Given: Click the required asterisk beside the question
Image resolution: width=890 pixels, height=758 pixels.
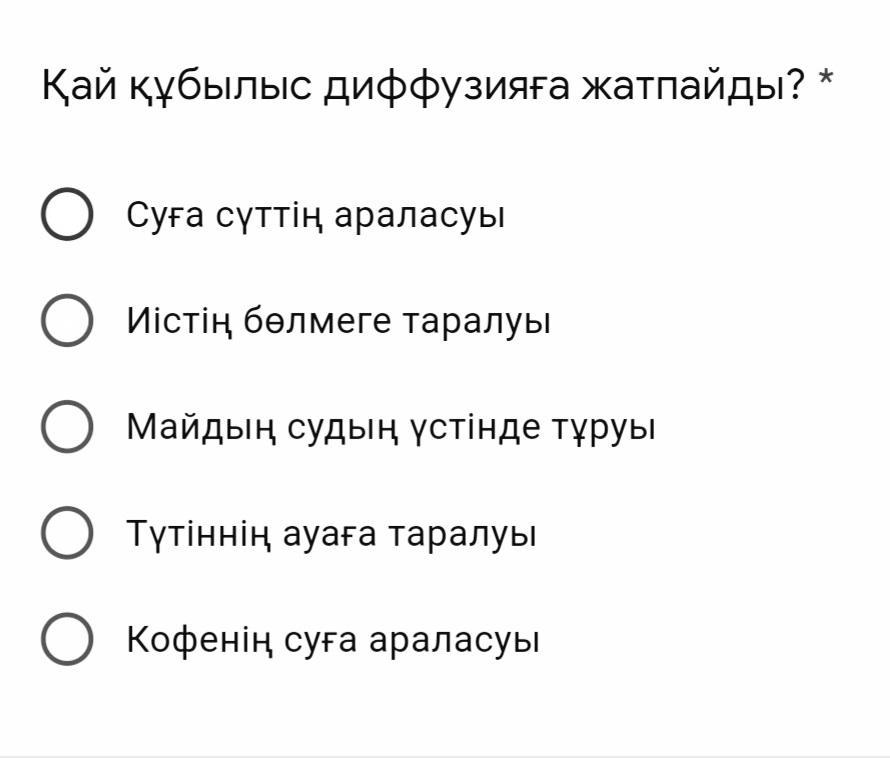Looking at the screenshot, I should pyautogui.click(x=825, y=79).
